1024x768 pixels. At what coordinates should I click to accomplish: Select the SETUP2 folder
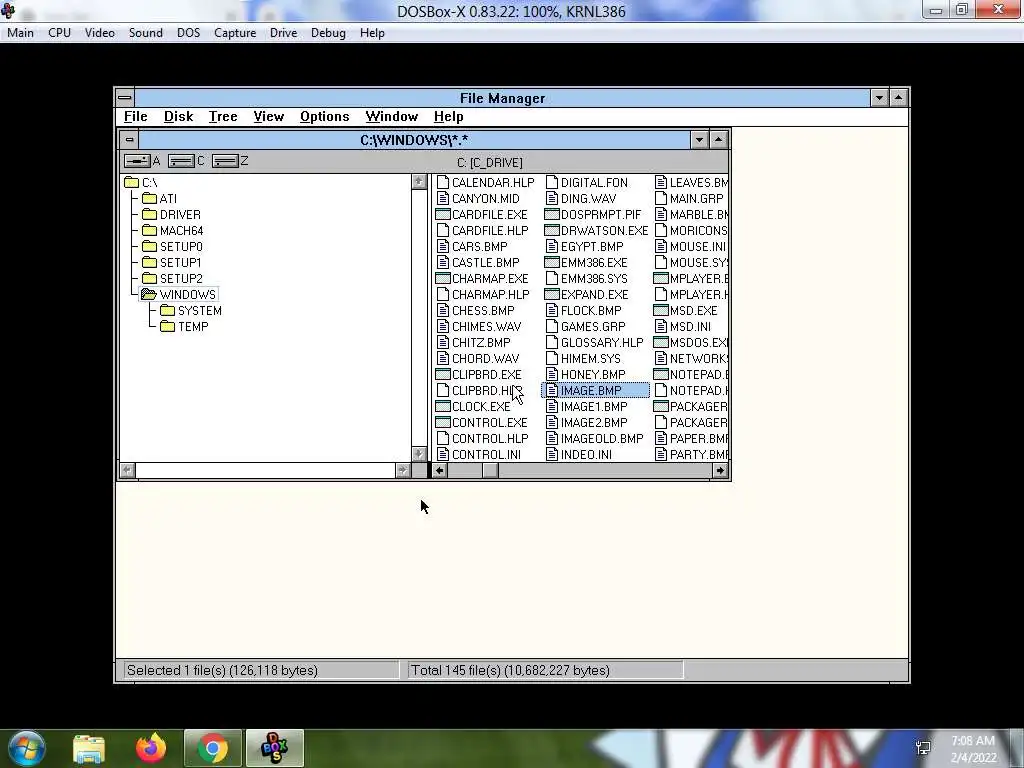coord(172,278)
